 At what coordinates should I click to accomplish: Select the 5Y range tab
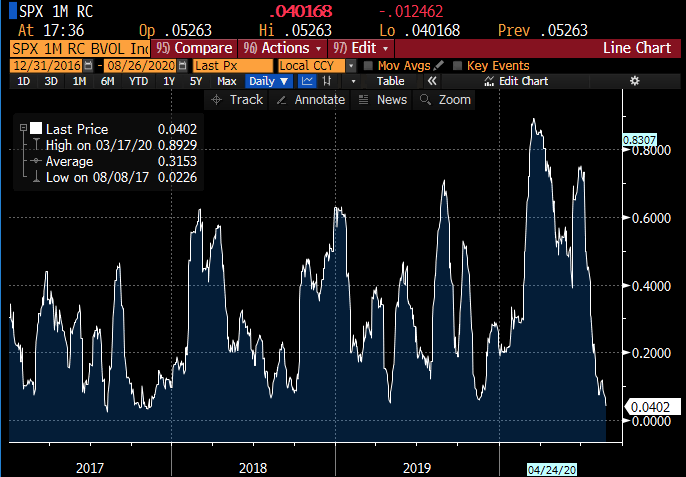point(196,81)
